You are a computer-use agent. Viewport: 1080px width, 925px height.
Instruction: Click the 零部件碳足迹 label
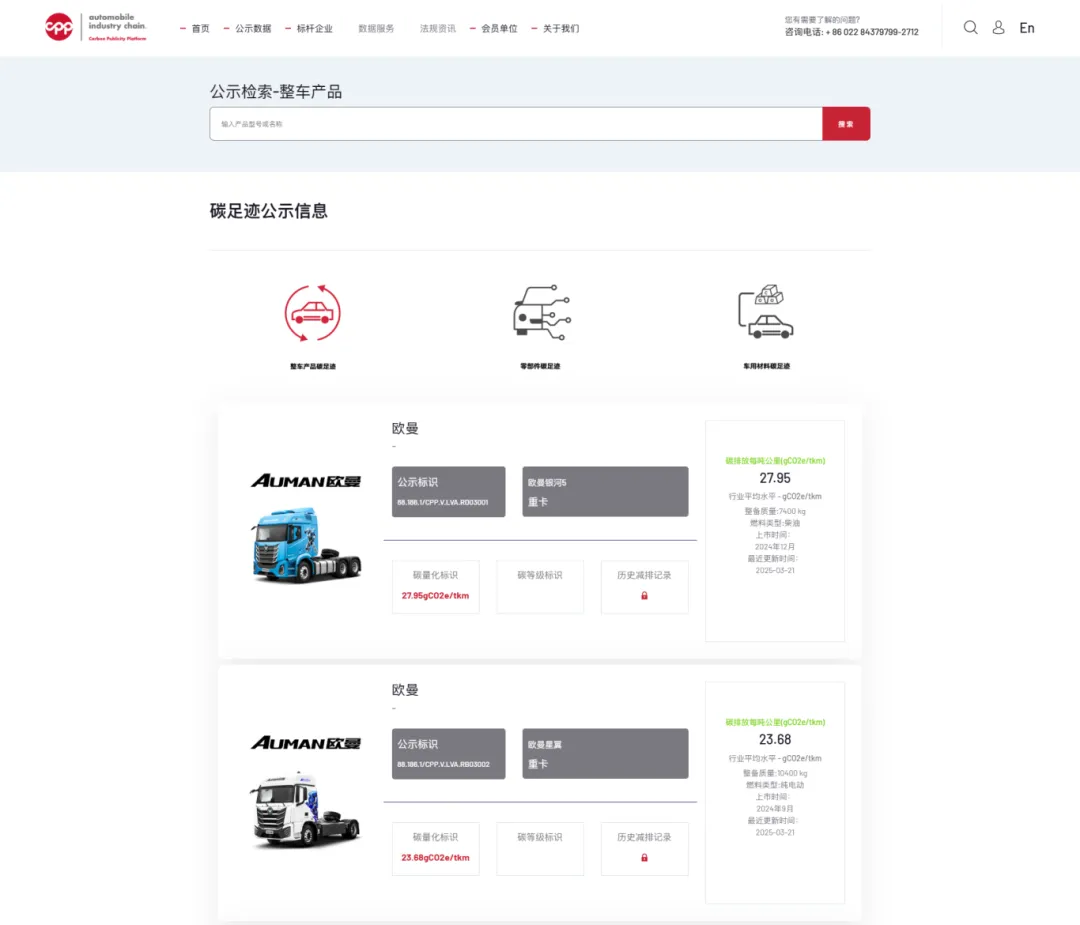point(540,366)
